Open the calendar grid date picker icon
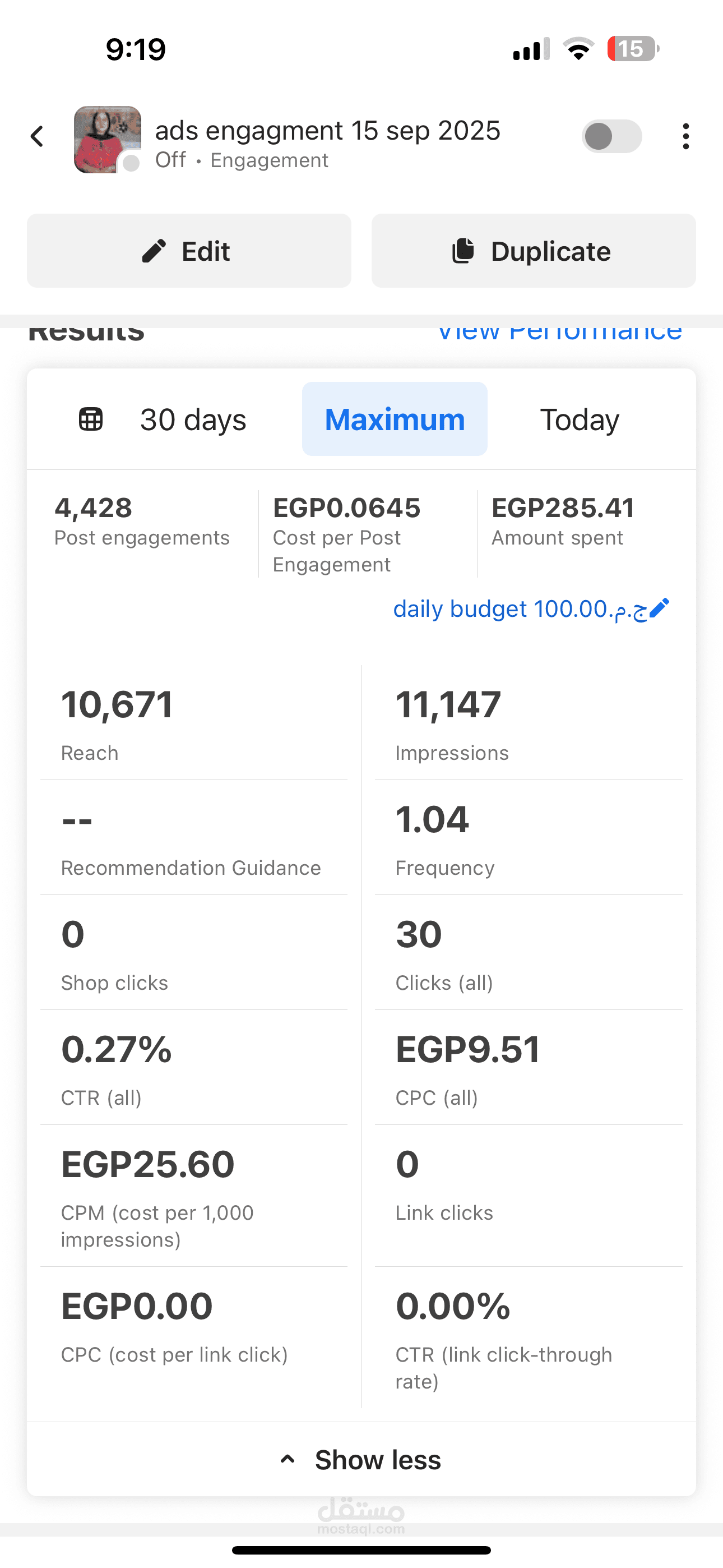 pos(91,419)
